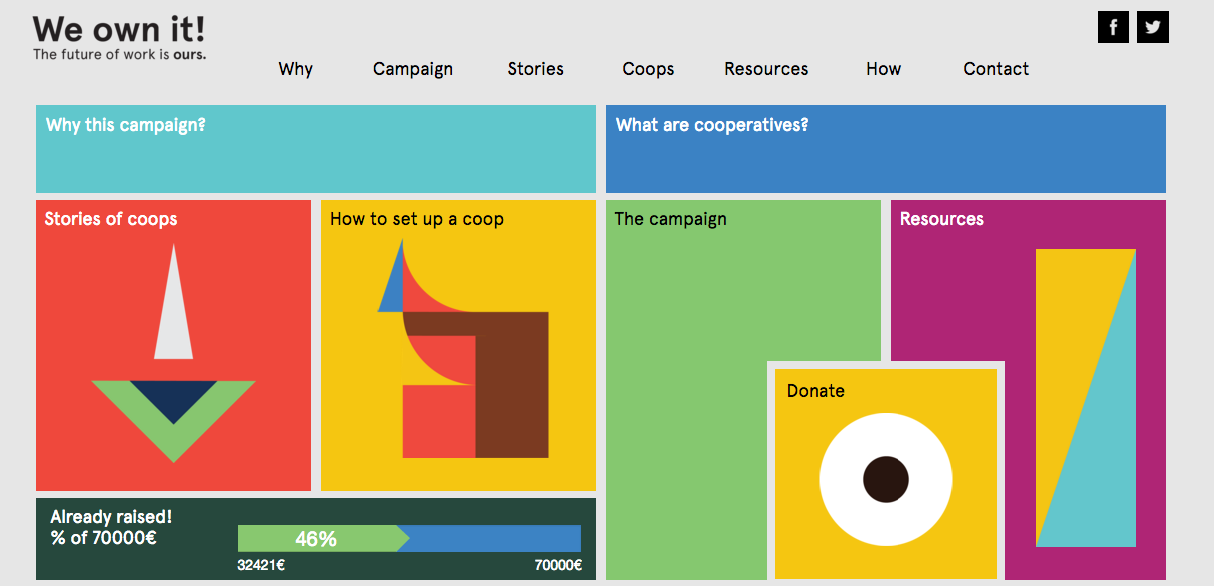This screenshot has width=1214, height=586.
Task: Click the 46% fundraising progress bar
Action: coord(409,539)
